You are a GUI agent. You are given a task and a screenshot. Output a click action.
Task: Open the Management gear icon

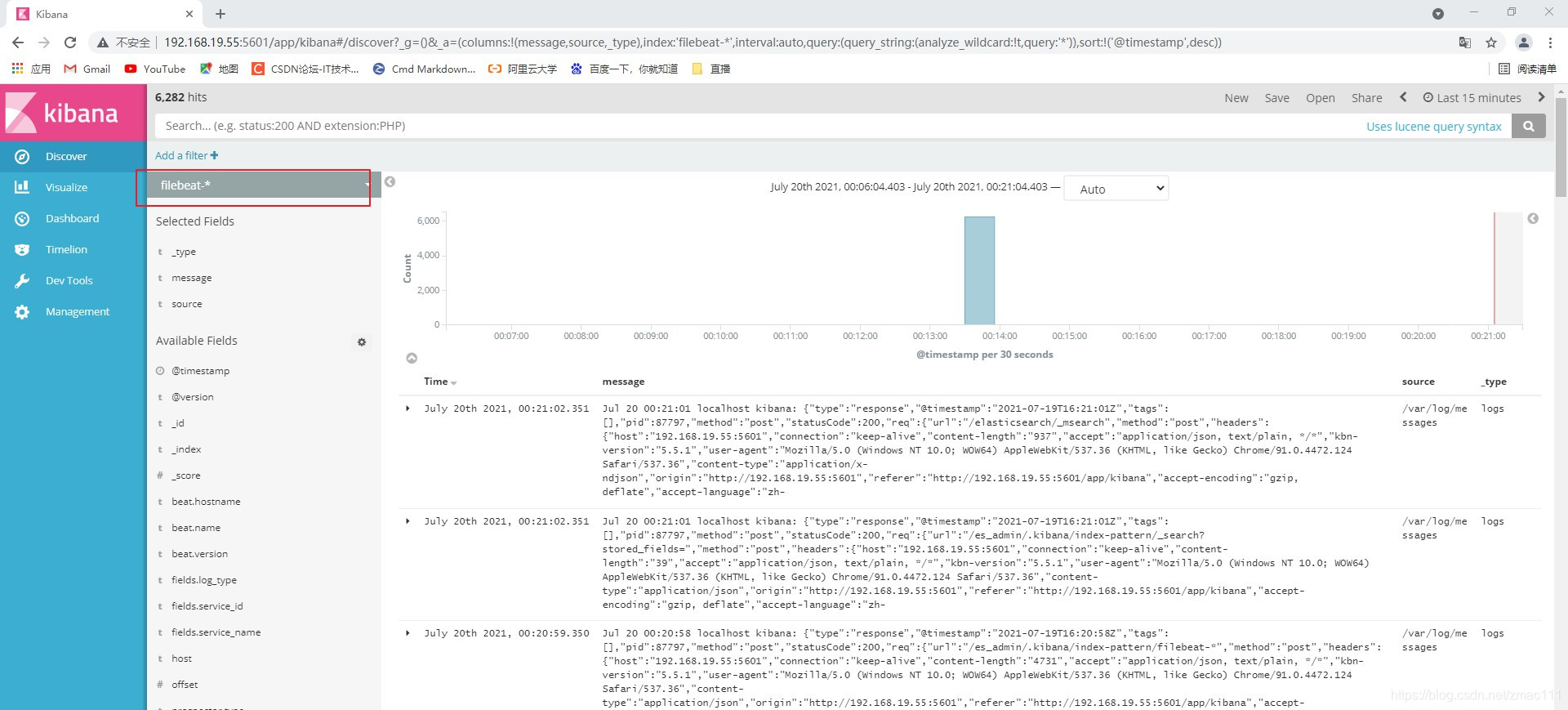pyautogui.click(x=22, y=311)
